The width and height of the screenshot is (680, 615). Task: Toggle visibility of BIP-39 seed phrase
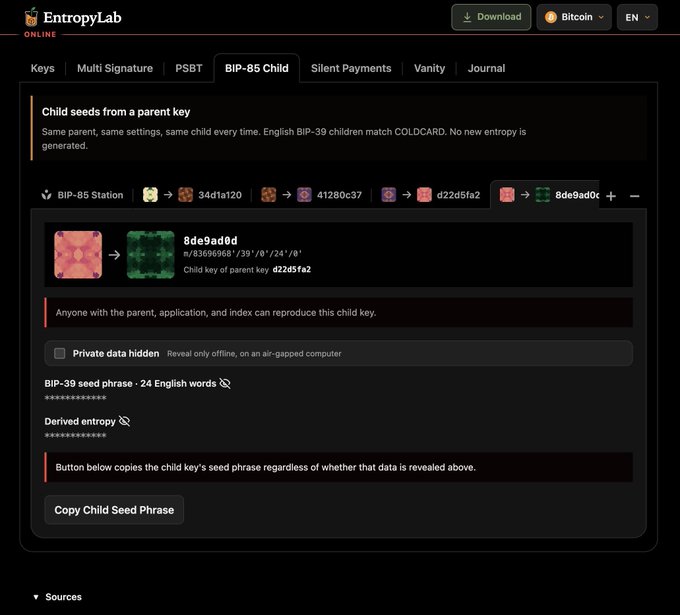click(x=225, y=383)
